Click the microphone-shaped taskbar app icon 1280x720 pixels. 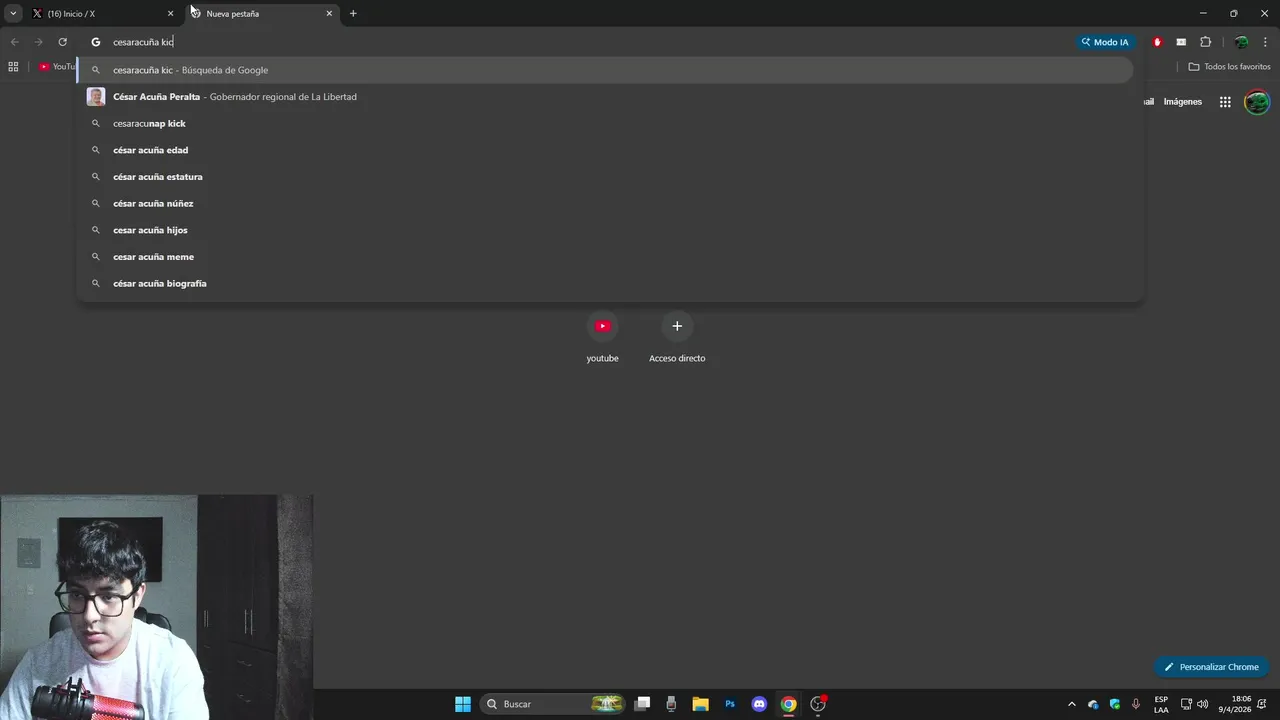tap(671, 704)
